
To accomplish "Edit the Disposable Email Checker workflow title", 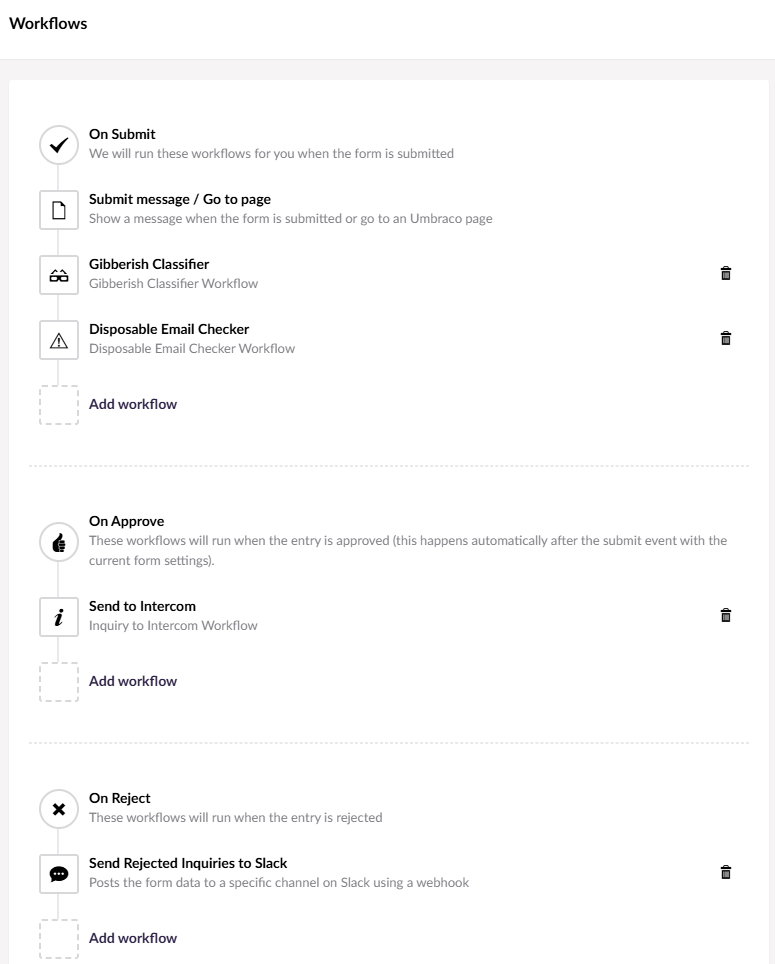I will click(169, 329).
